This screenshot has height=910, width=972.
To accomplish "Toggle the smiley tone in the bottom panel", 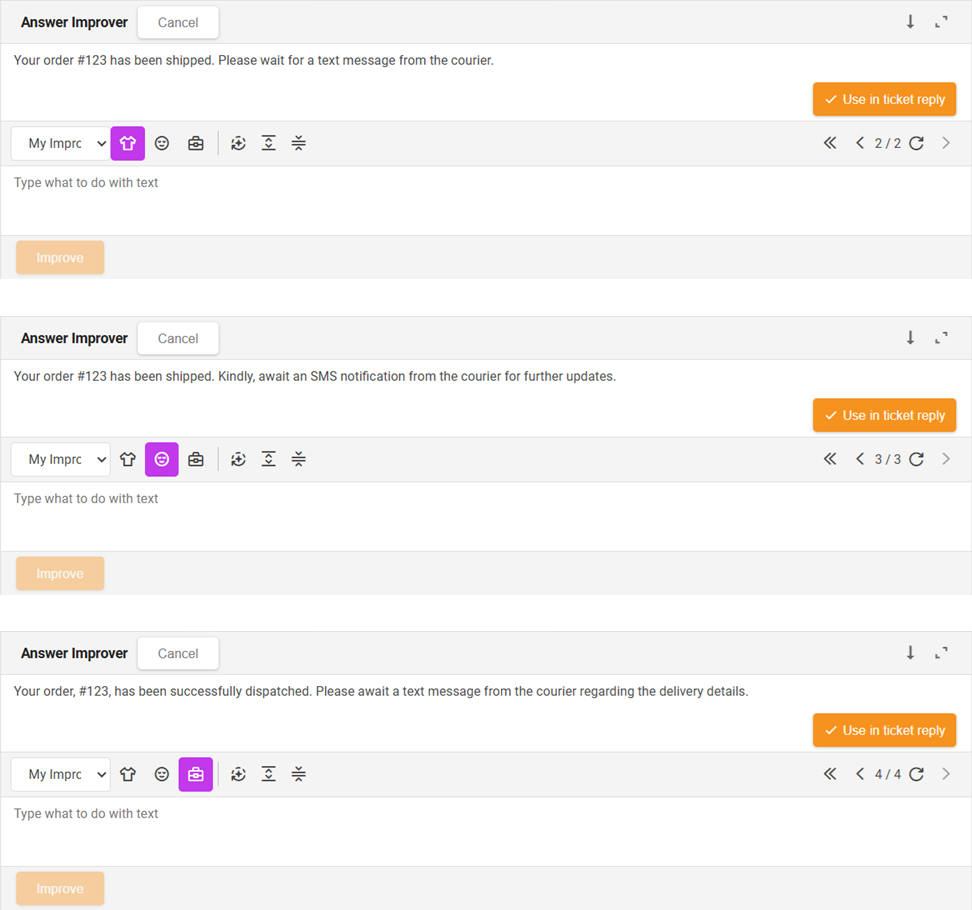I will (x=161, y=774).
